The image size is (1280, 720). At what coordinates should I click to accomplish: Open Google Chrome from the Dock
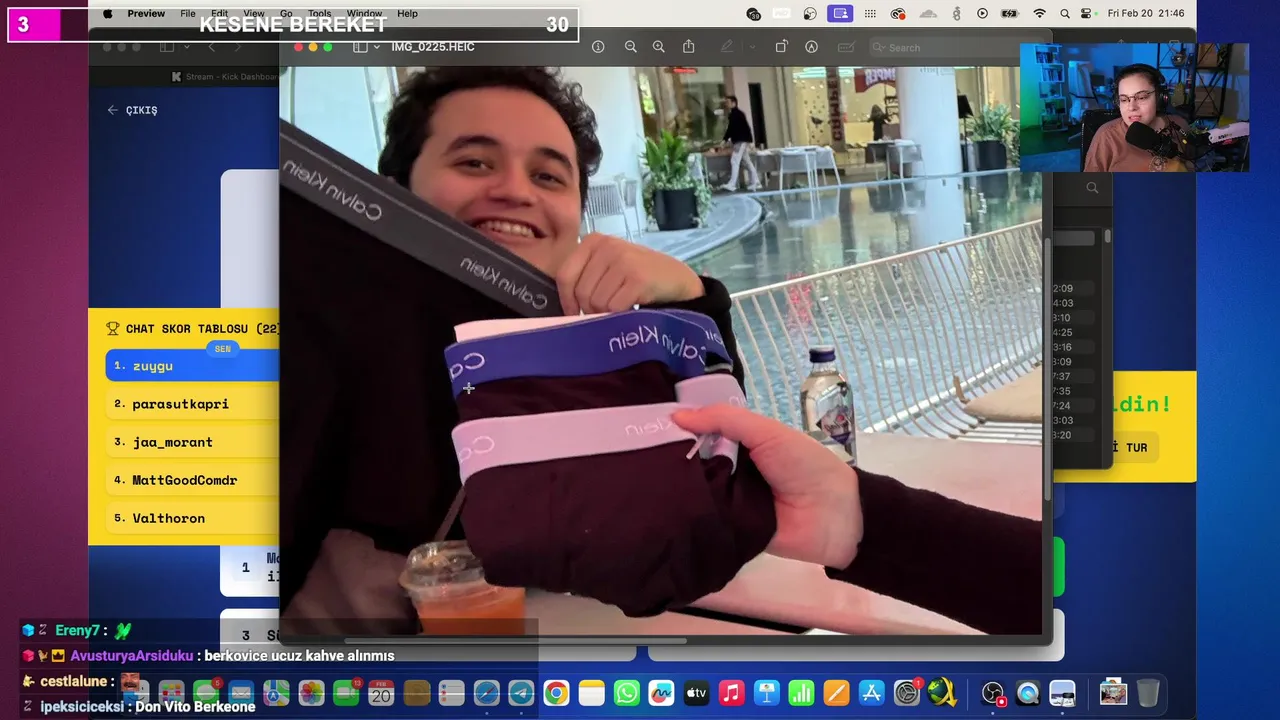[556, 693]
